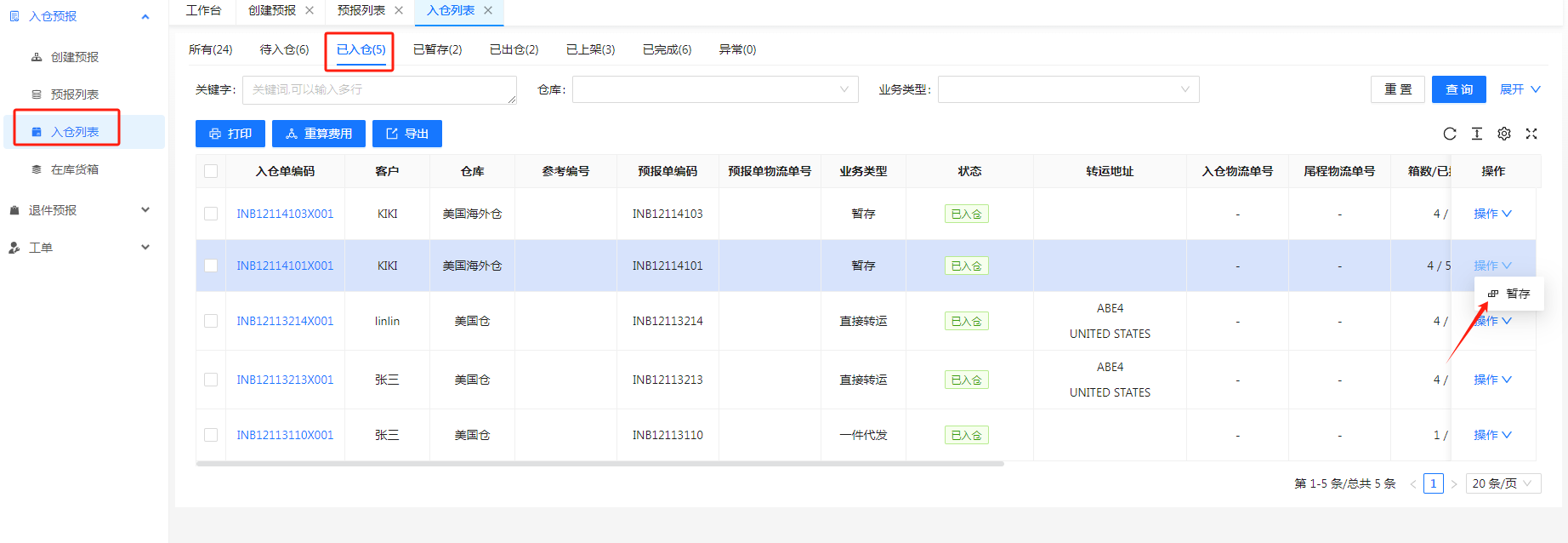Close the 入仓列表 tab
Image resolution: width=1568 pixels, height=543 pixels.
(488, 10)
